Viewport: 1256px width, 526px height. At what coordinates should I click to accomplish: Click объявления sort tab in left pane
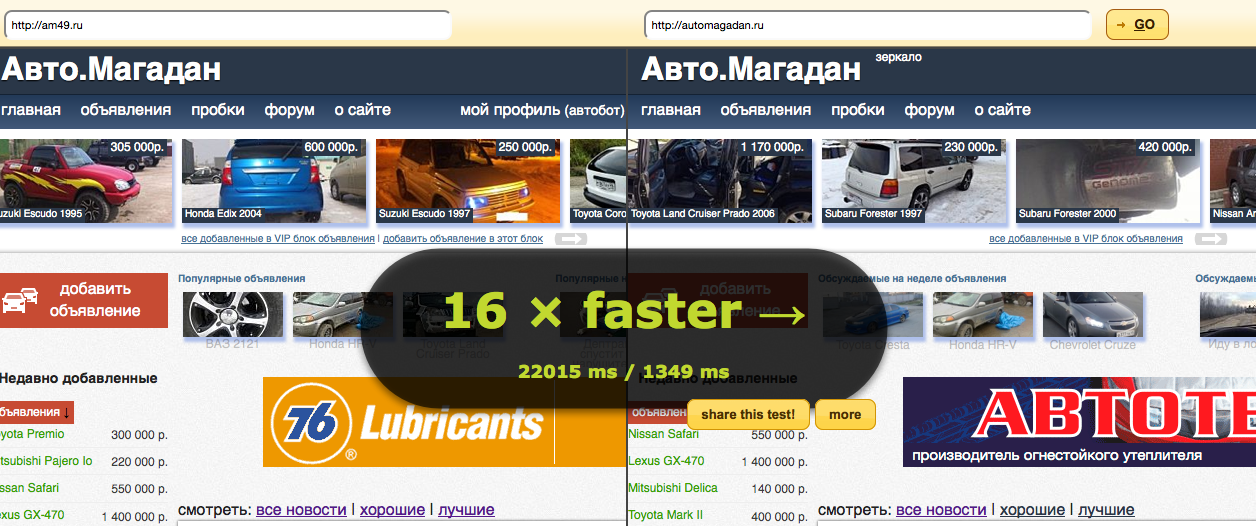click(x=36, y=413)
